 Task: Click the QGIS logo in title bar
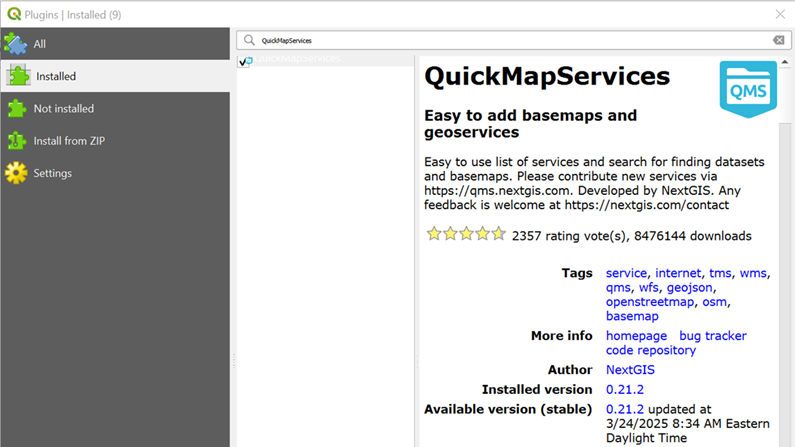(12, 14)
